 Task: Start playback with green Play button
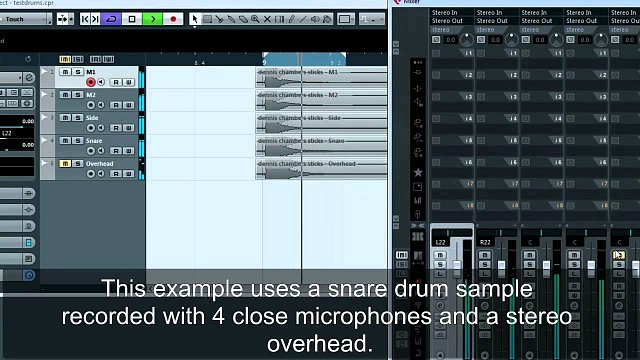pos(153,19)
